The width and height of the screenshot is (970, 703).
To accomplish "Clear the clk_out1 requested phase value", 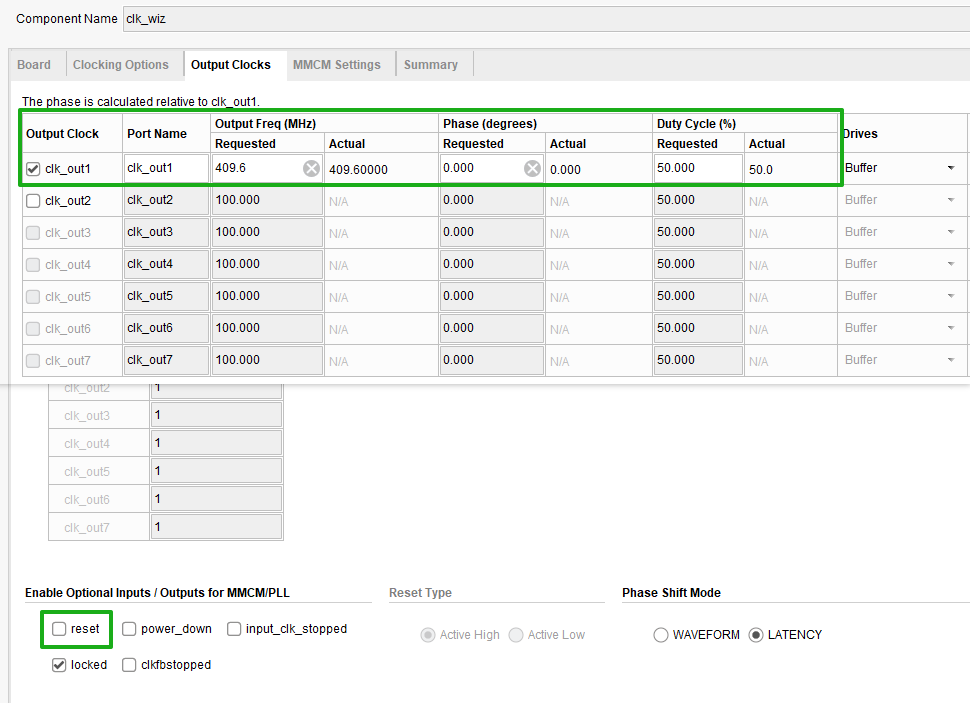I will point(532,169).
